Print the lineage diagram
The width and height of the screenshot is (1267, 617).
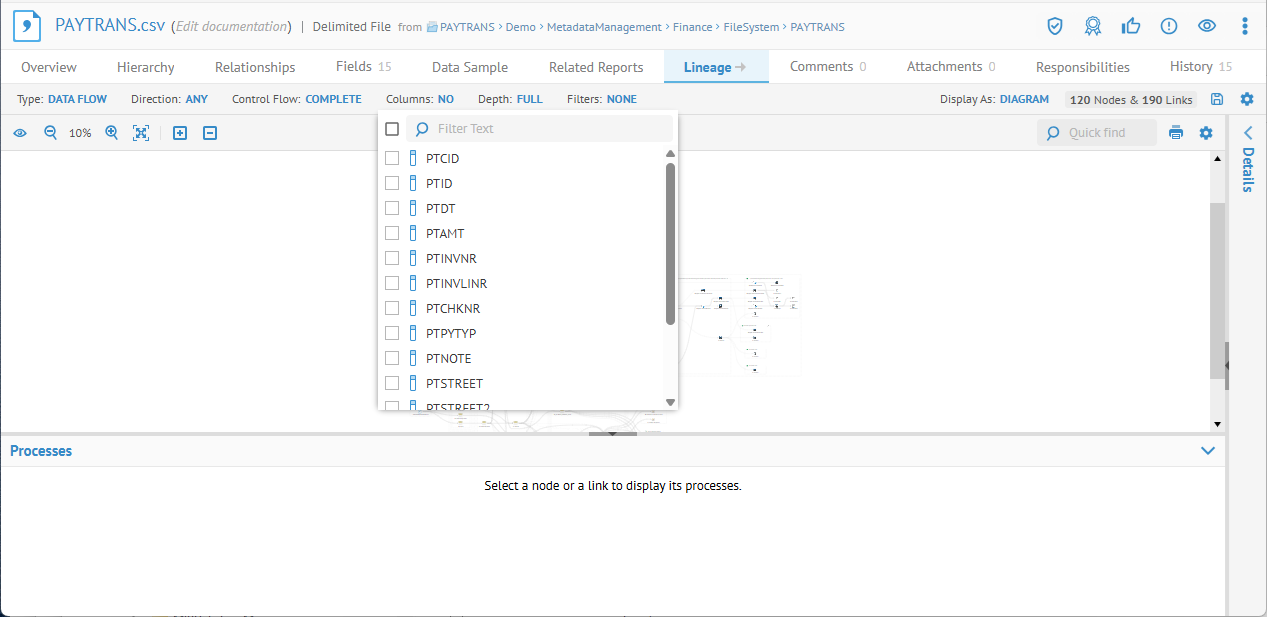[1176, 132]
